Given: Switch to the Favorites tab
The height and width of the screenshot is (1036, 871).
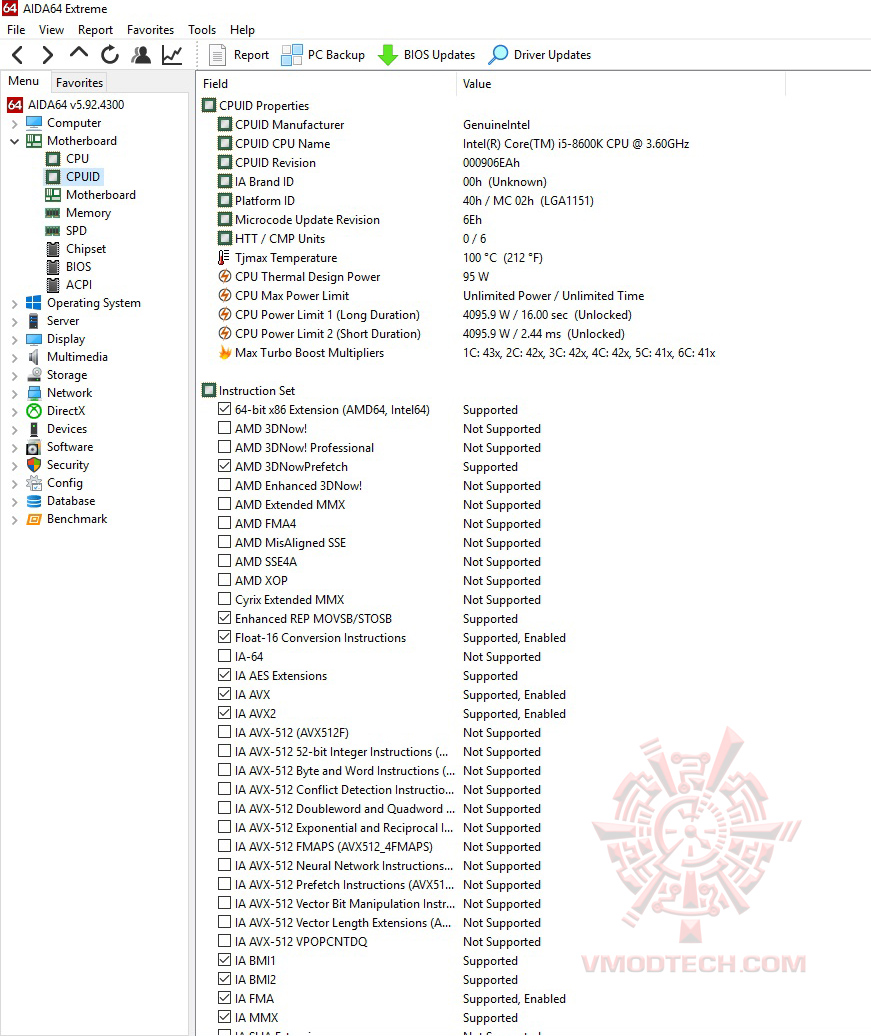Looking at the screenshot, I should coord(79,83).
